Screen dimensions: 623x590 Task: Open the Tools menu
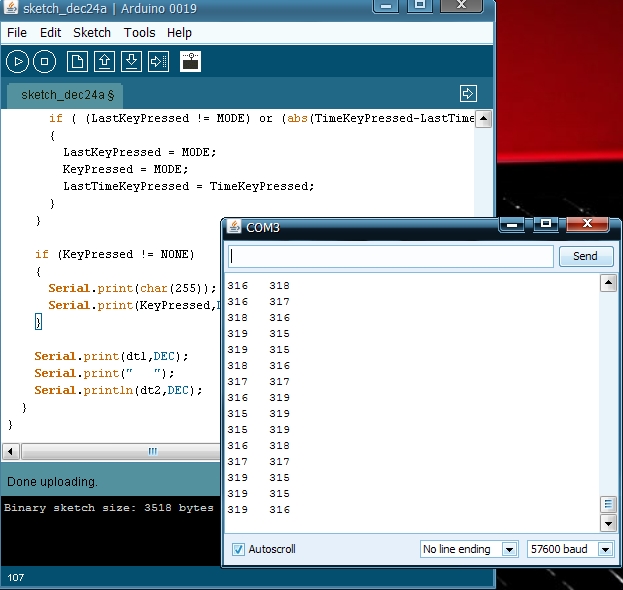coord(139,32)
